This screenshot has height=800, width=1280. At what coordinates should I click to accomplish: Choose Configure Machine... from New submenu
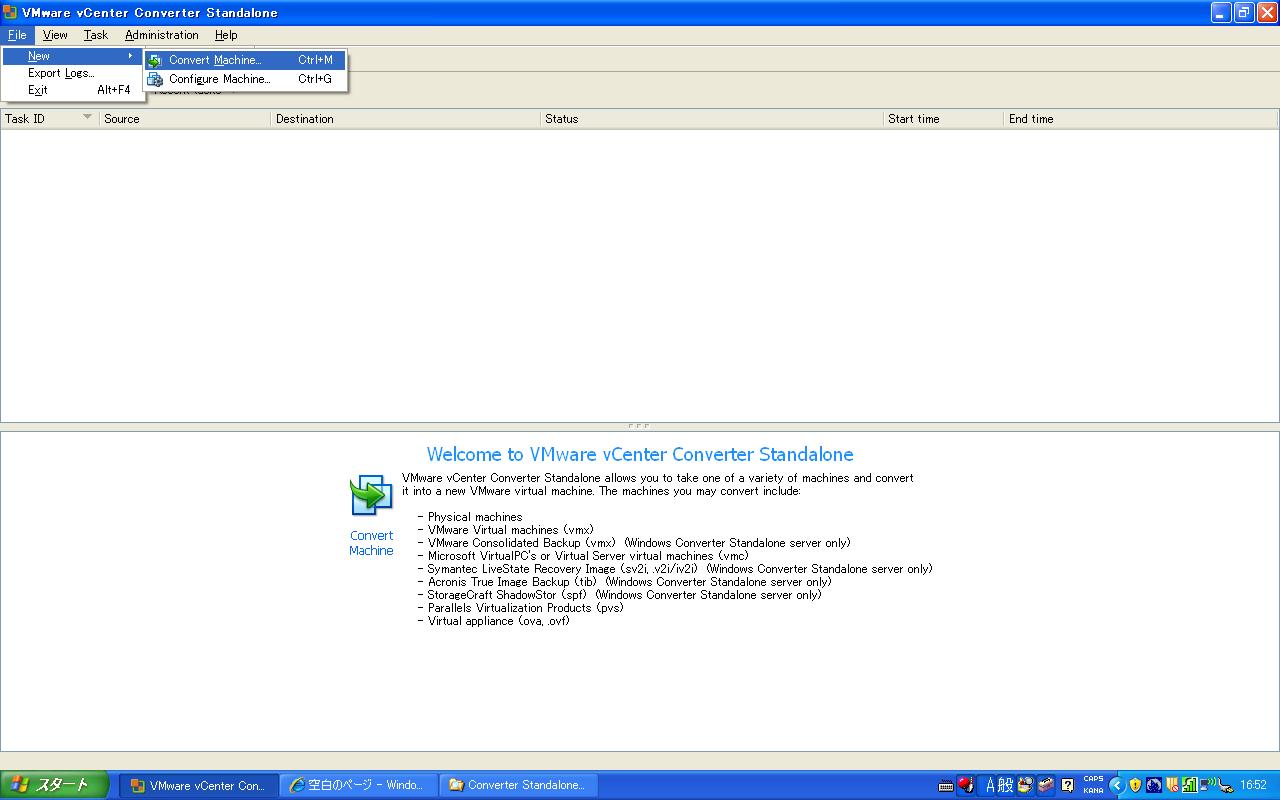pyautogui.click(x=245, y=79)
